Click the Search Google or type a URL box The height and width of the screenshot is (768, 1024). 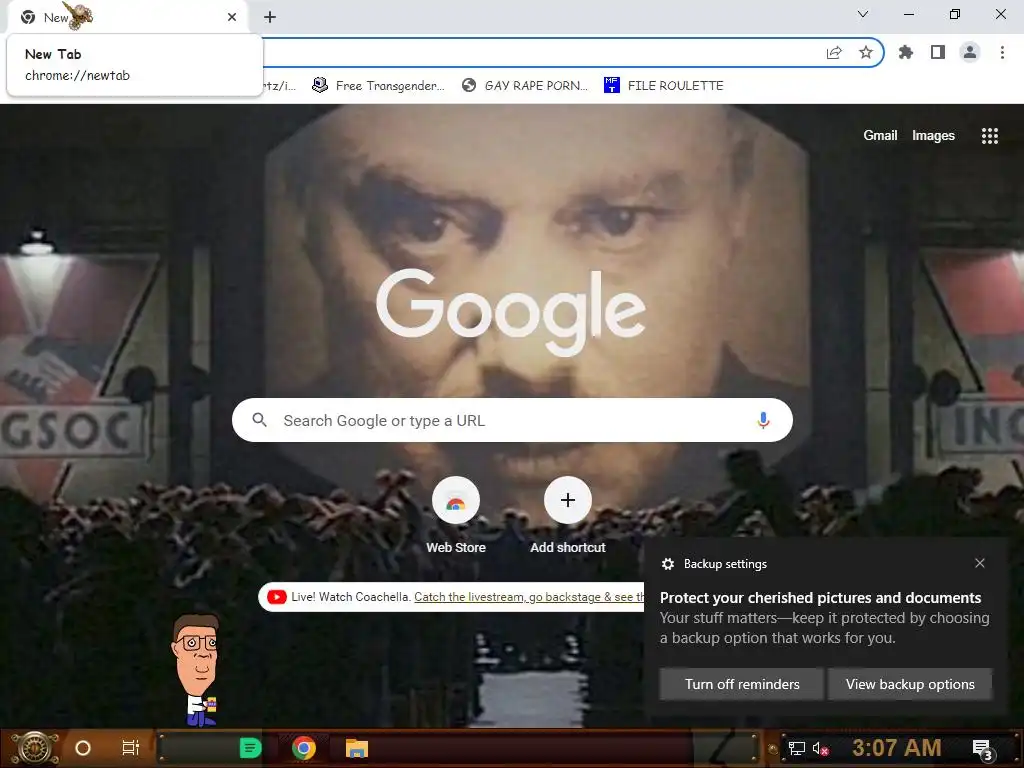pos(512,420)
